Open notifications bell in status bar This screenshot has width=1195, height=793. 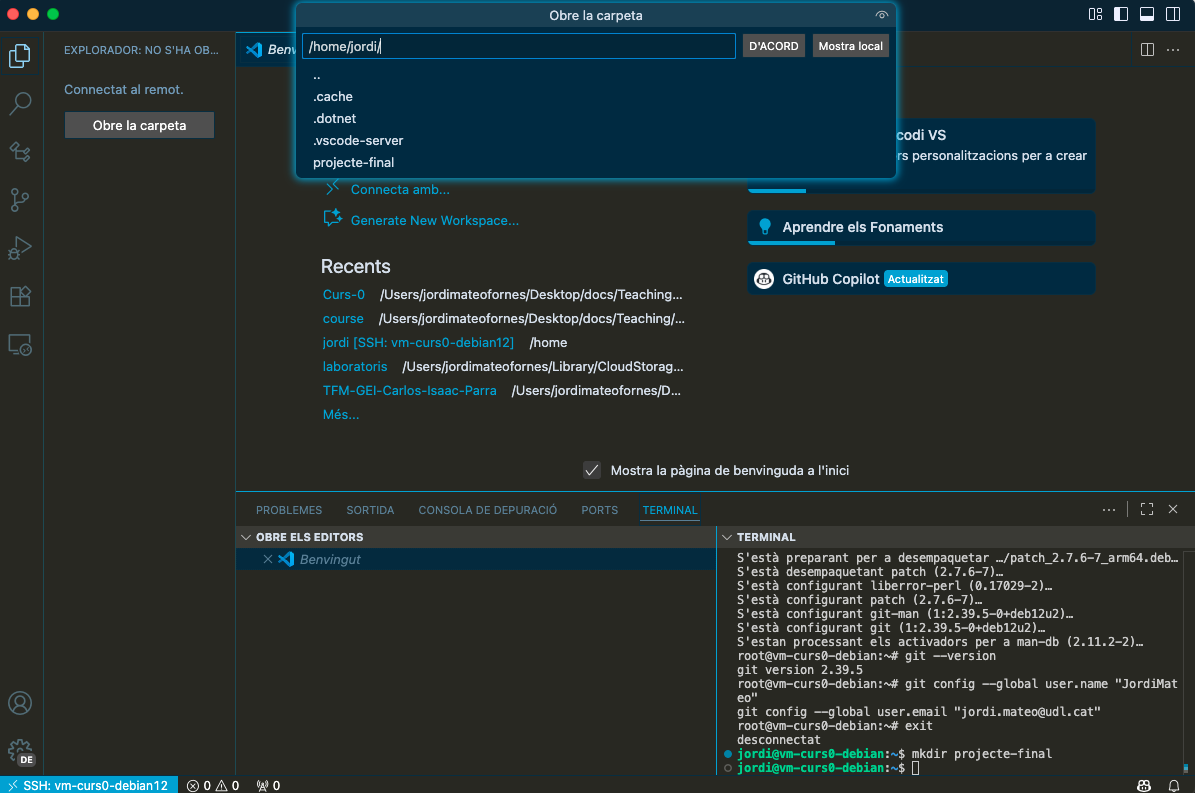pos(1174,785)
